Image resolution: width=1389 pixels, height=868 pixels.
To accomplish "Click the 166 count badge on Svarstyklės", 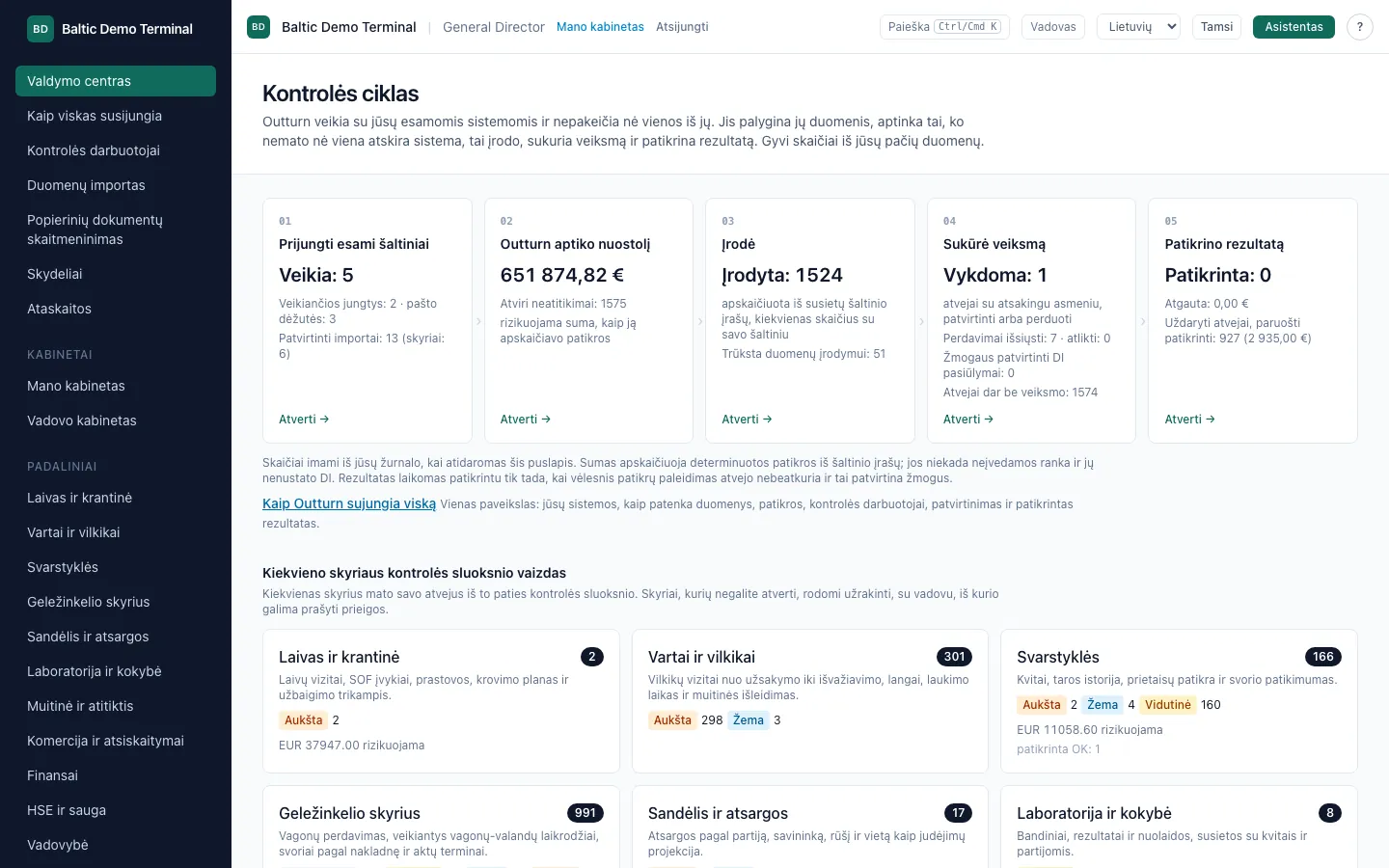I will (x=1322, y=657).
